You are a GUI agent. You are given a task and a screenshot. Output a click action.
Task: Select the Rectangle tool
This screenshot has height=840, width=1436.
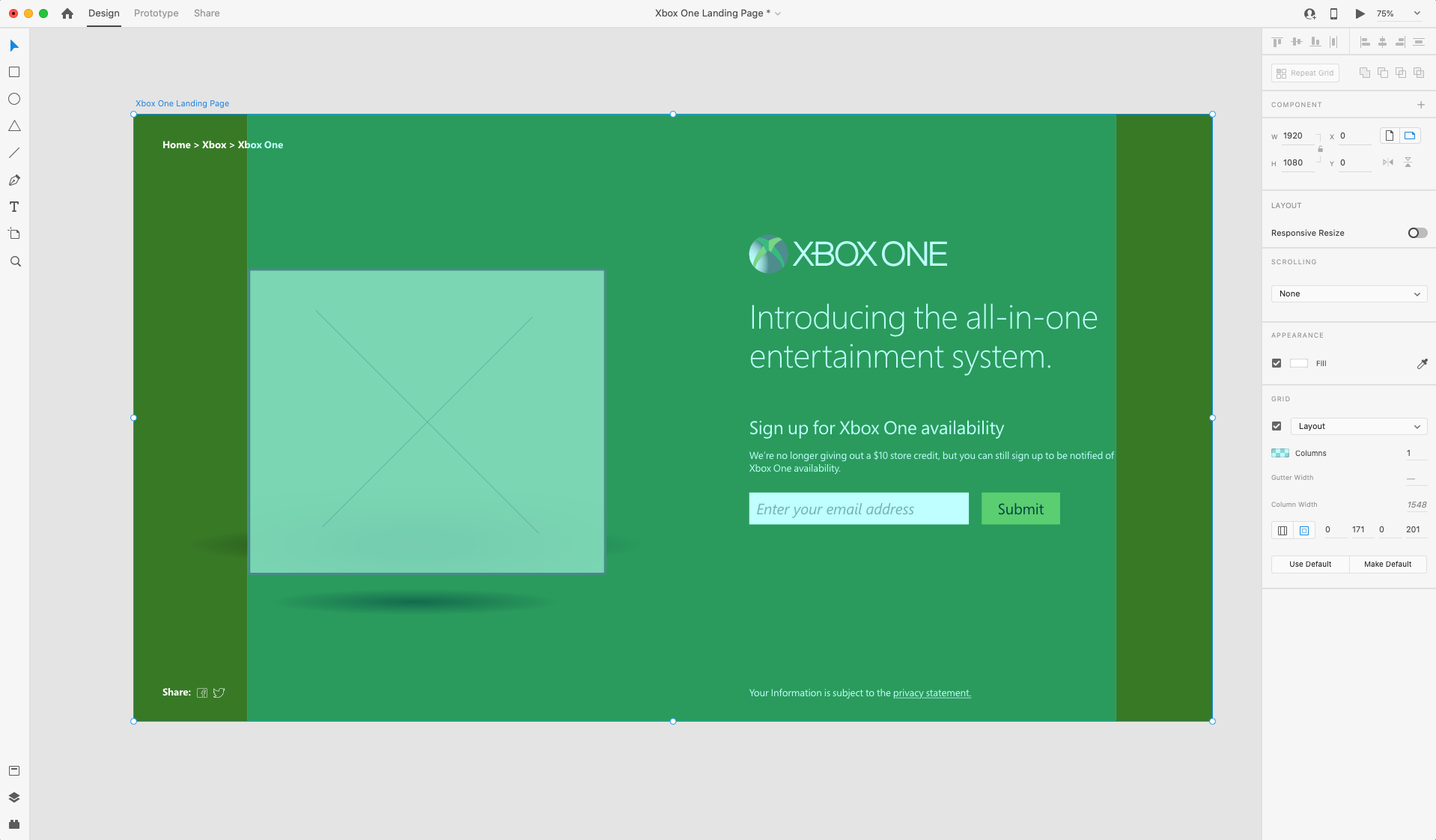[x=14, y=72]
